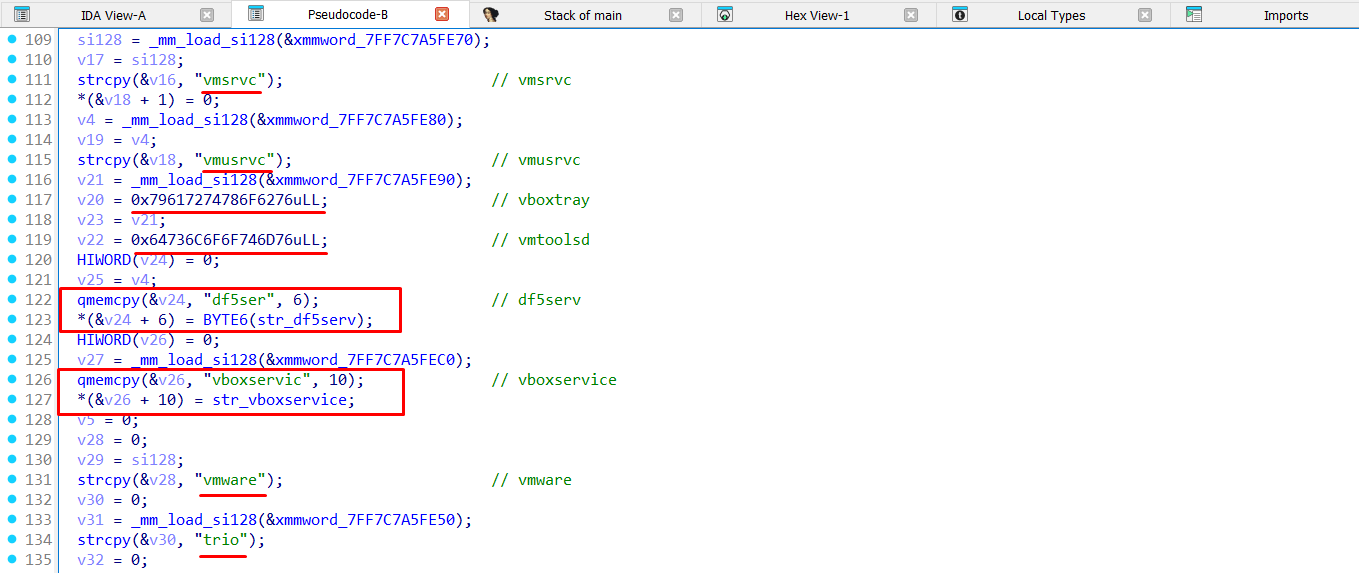Image resolution: width=1359 pixels, height=573 pixels.
Task: Toggle breakpoint dot on line 126
Action: click(x=12, y=379)
